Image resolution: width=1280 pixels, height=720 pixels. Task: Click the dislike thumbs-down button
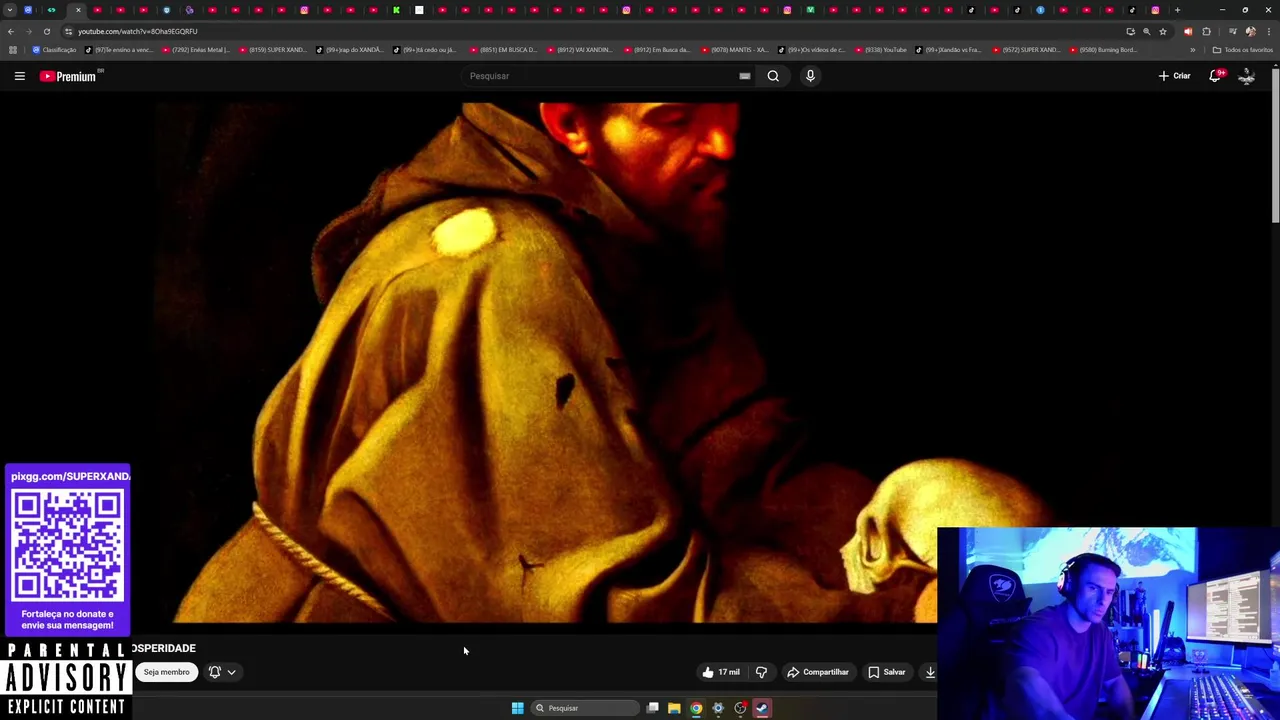pyautogui.click(x=762, y=672)
